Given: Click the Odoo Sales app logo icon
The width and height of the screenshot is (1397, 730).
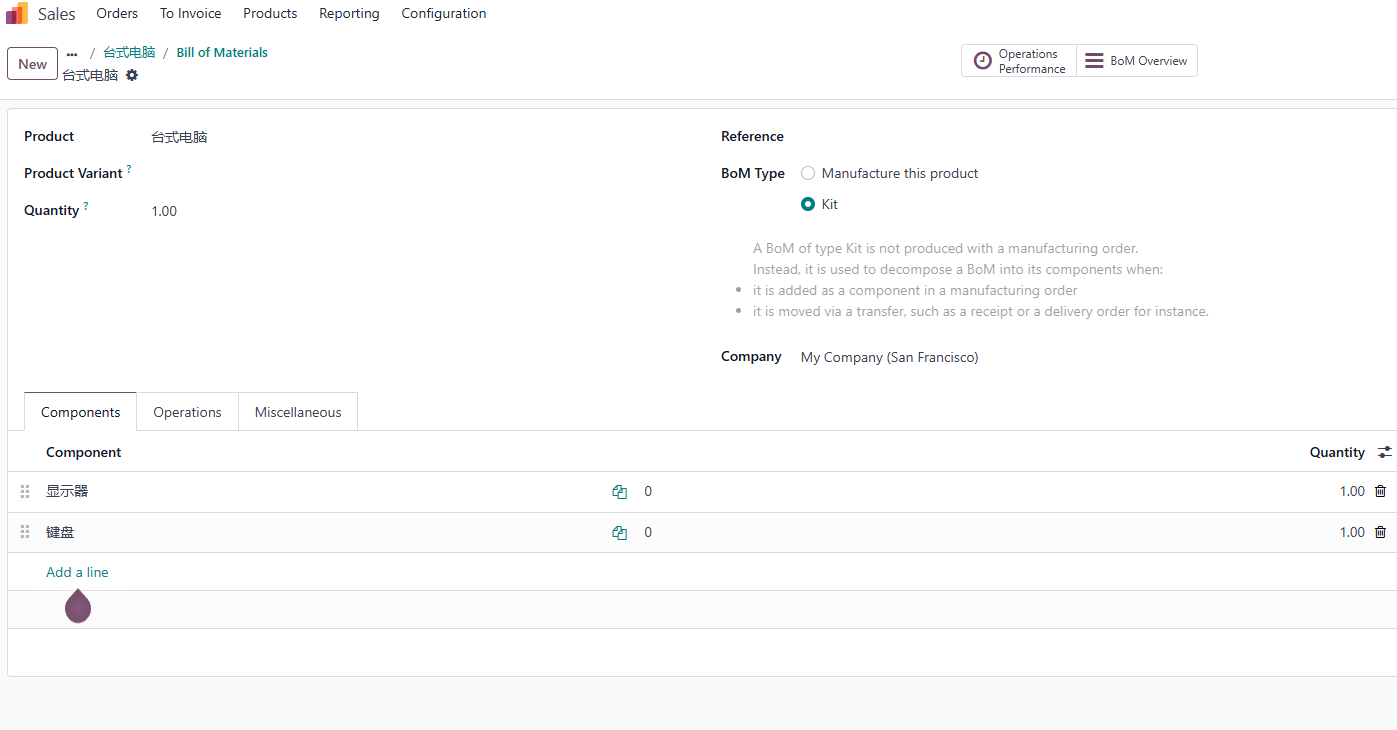Looking at the screenshot, I should 17,13.
